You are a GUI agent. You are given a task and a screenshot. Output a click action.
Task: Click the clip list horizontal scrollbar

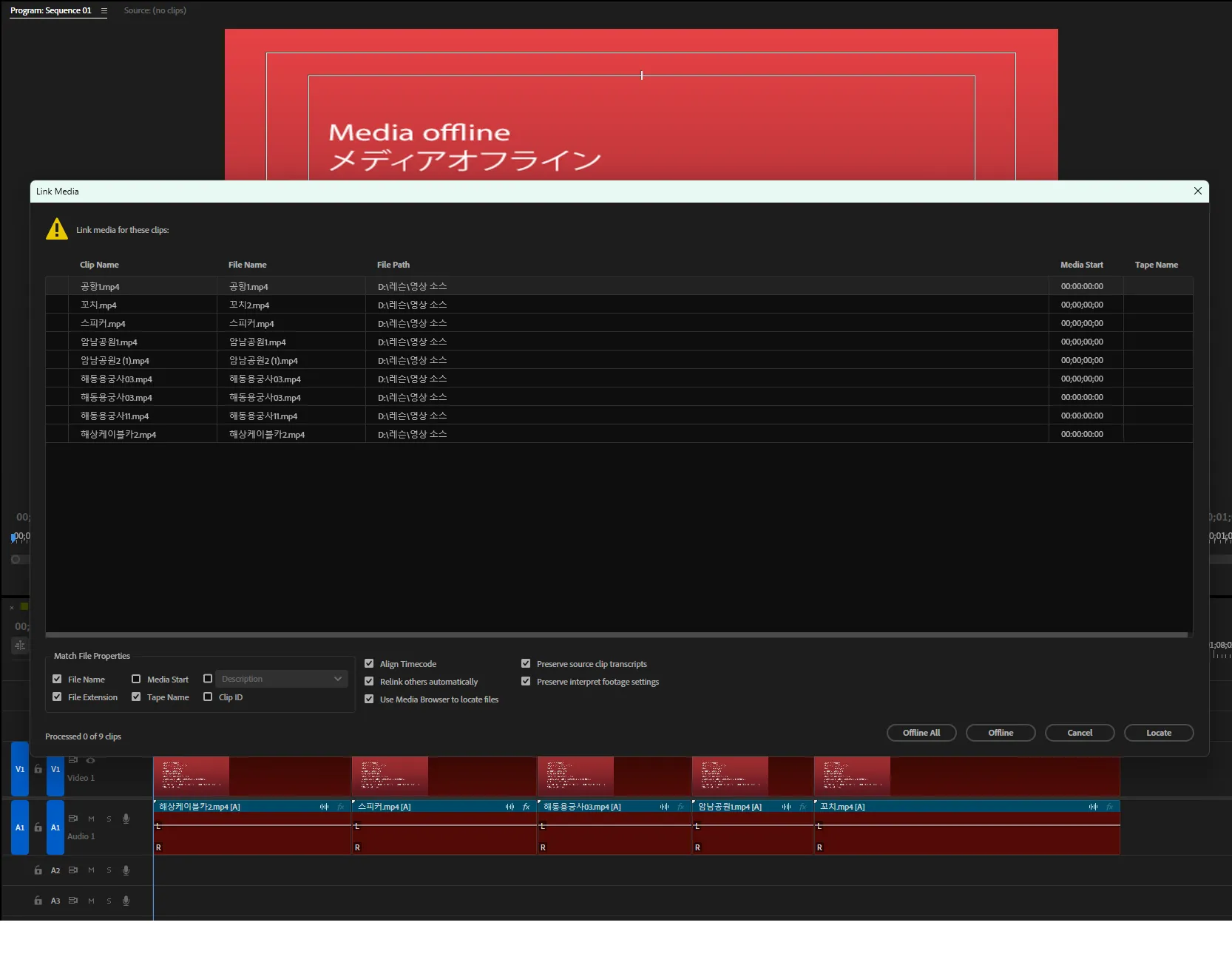pos(616,634)
